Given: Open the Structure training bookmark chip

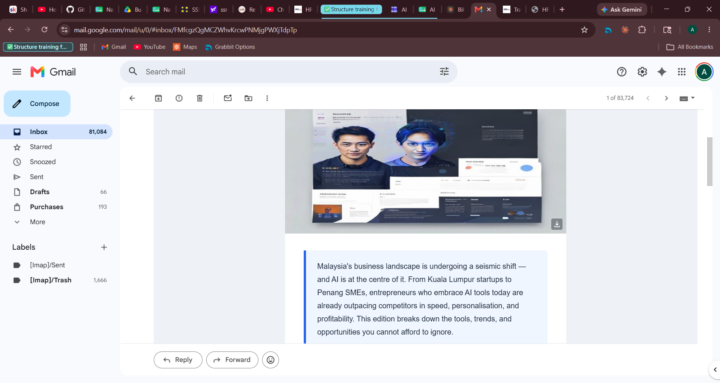Looking at the screenshot, I should 38,47.
